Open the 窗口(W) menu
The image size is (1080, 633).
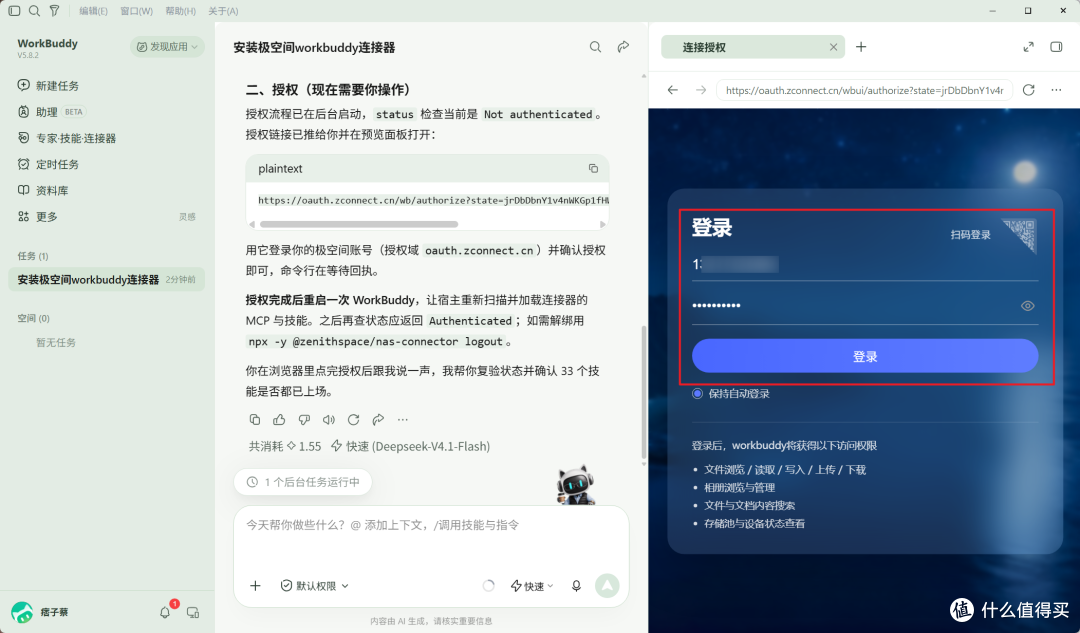136,11
